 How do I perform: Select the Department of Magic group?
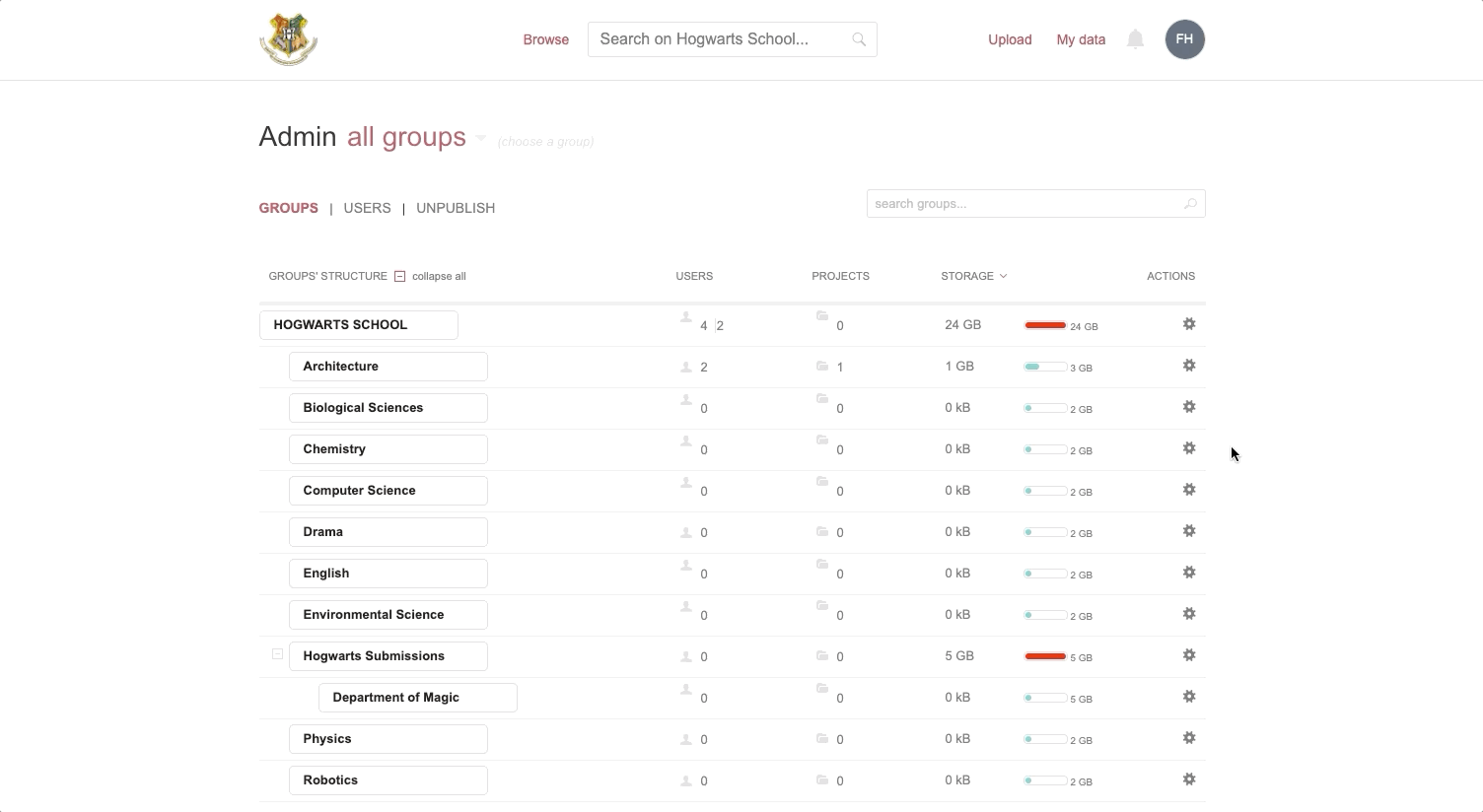point(418,698)
